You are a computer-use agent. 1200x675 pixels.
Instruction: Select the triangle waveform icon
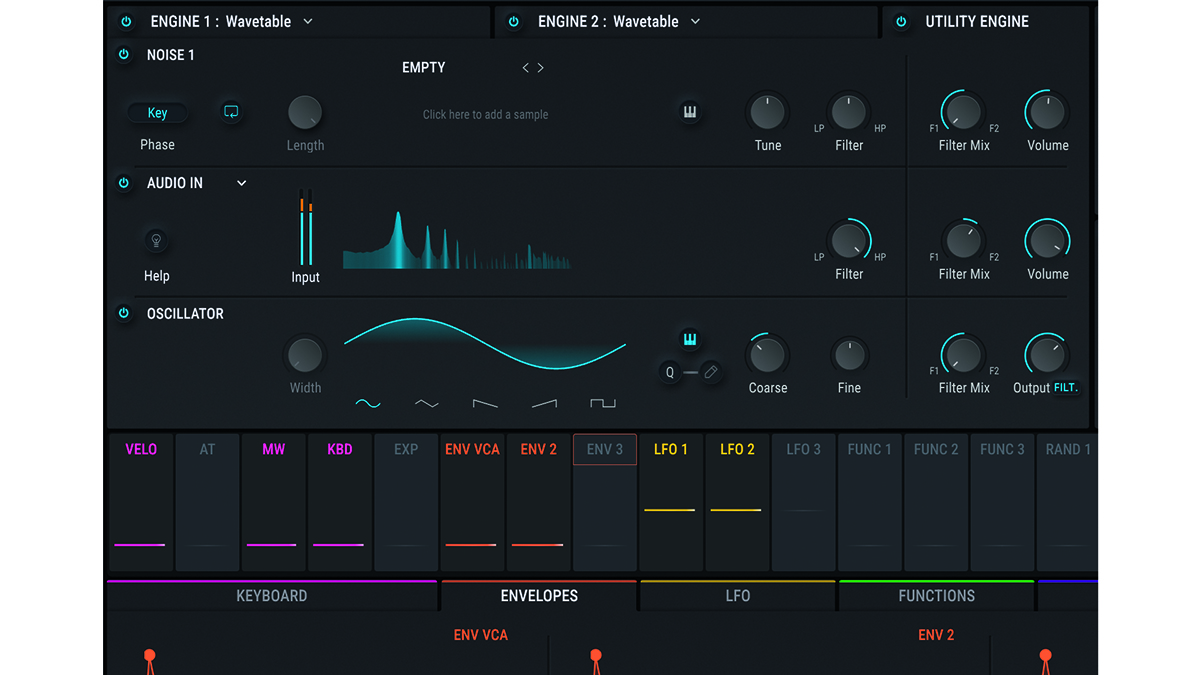(x=427, y=404)
